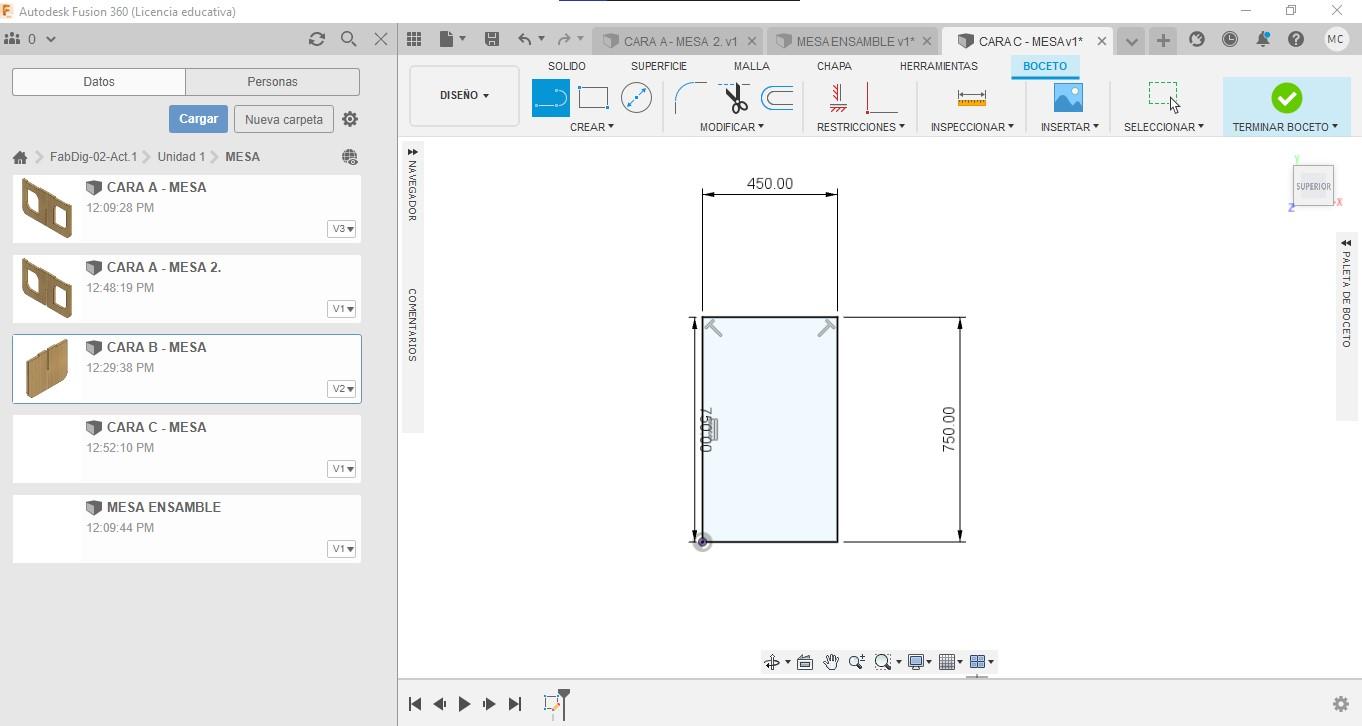Switch to the HERRAMIENTAS tab
Viewport: 1362px width, 726px height.
click(939, 66)
